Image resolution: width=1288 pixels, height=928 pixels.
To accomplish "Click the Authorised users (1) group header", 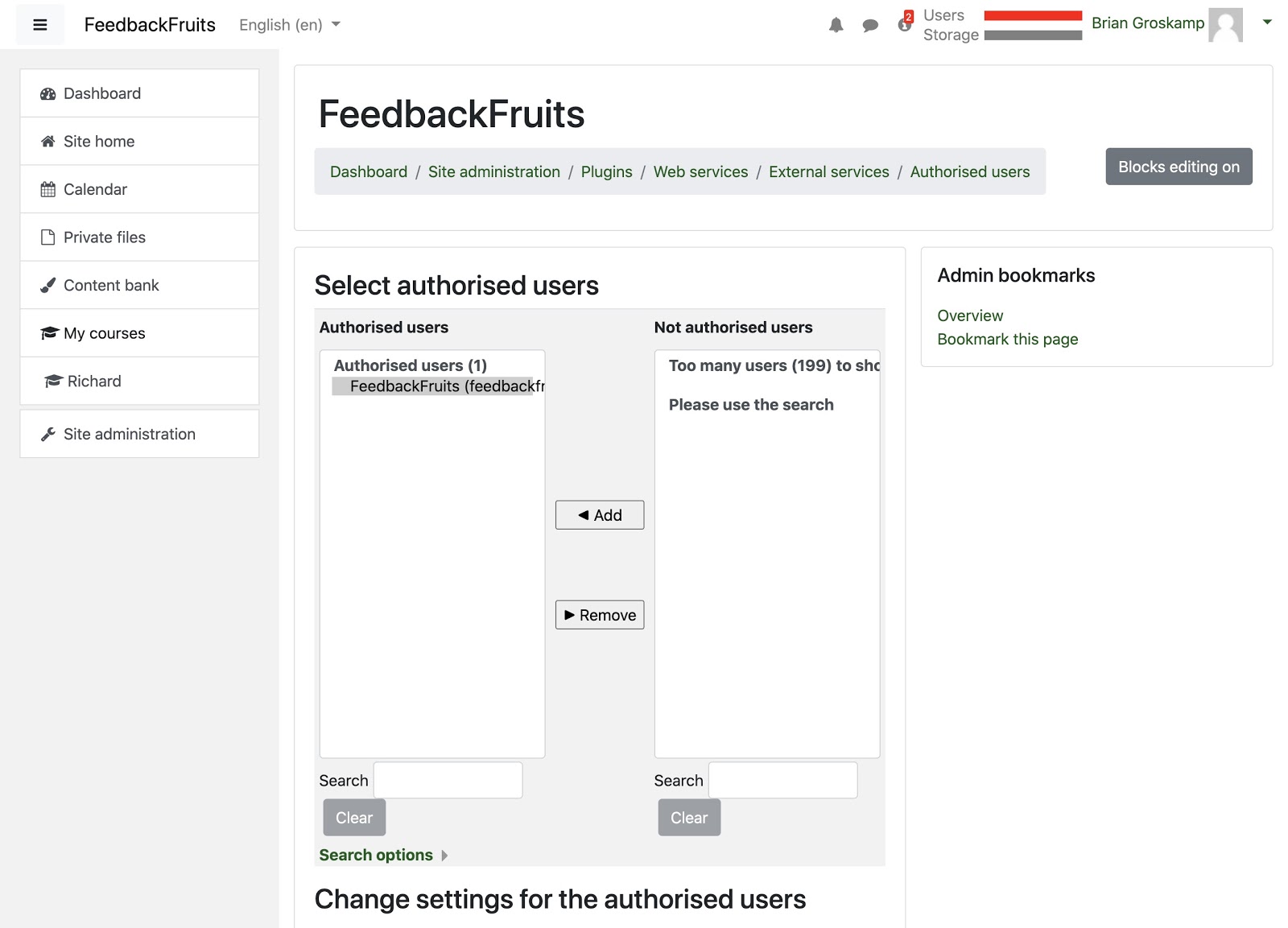I will point(411,365).
